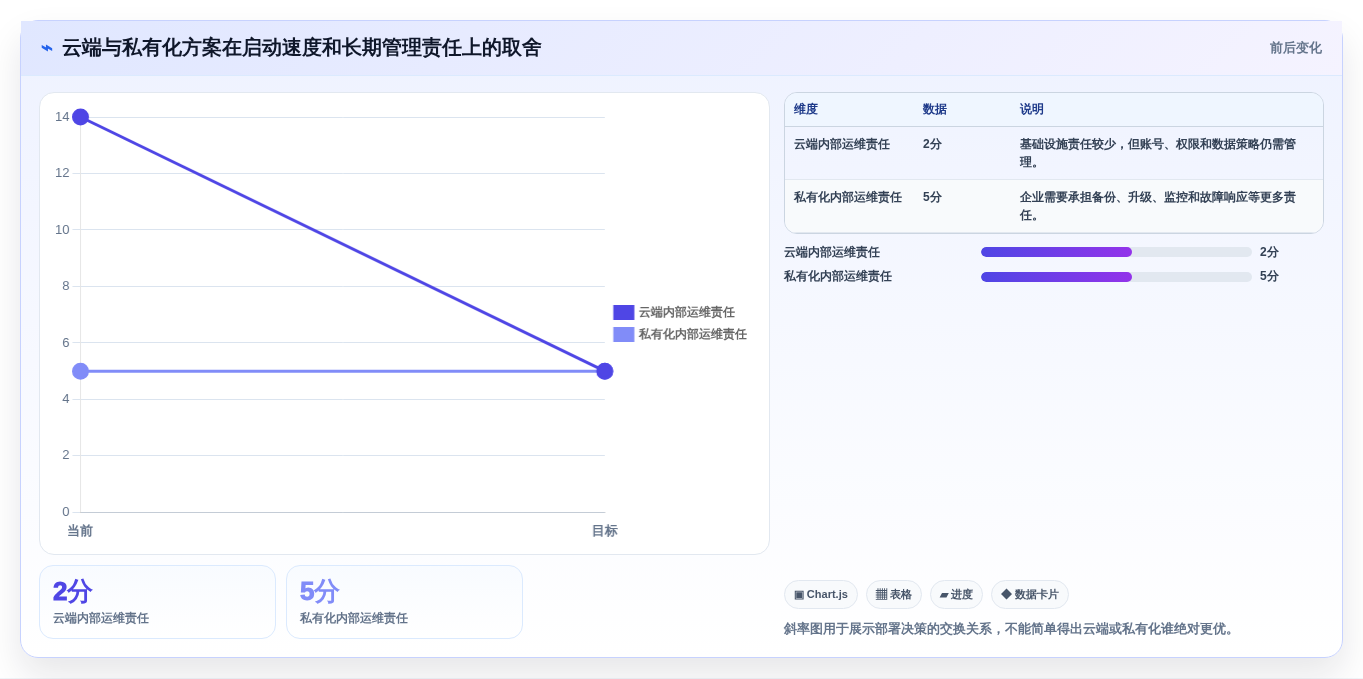This screenshot has width=1363, height=679.
Task: Click the y-axis tick label 10
Action: pos(62,230)
